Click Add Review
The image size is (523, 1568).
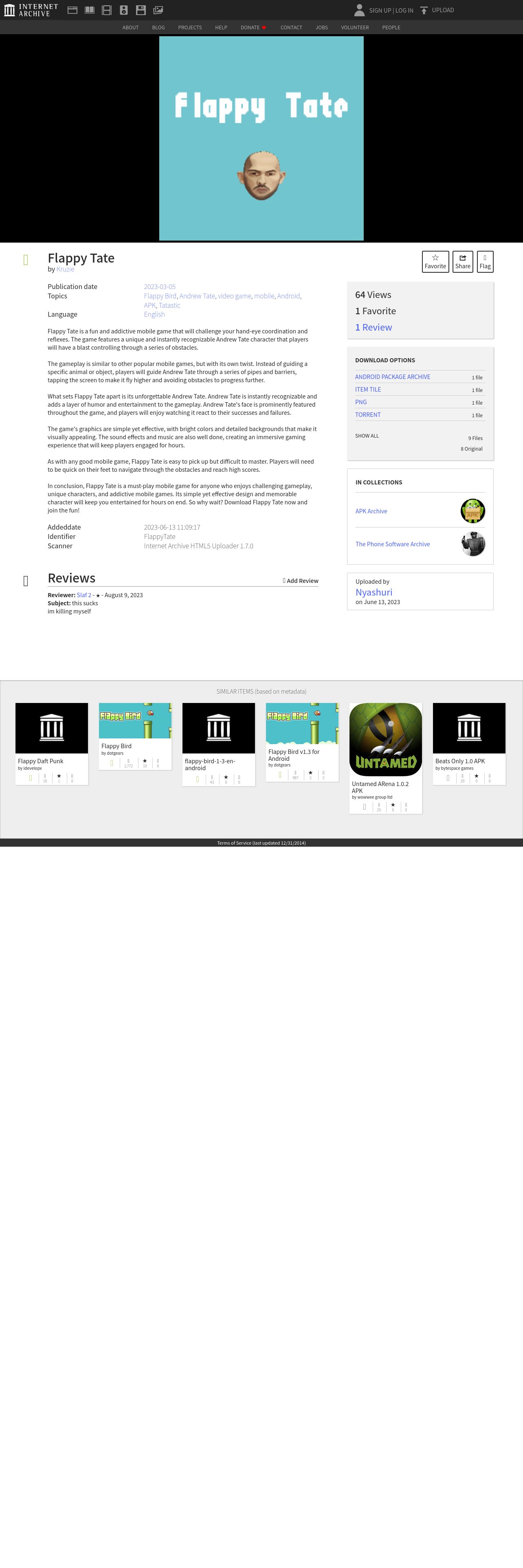tap(301, 581)
